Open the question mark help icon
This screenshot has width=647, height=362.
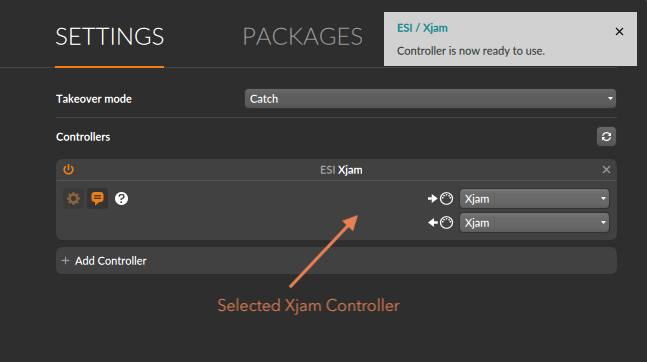pos(121,199)
